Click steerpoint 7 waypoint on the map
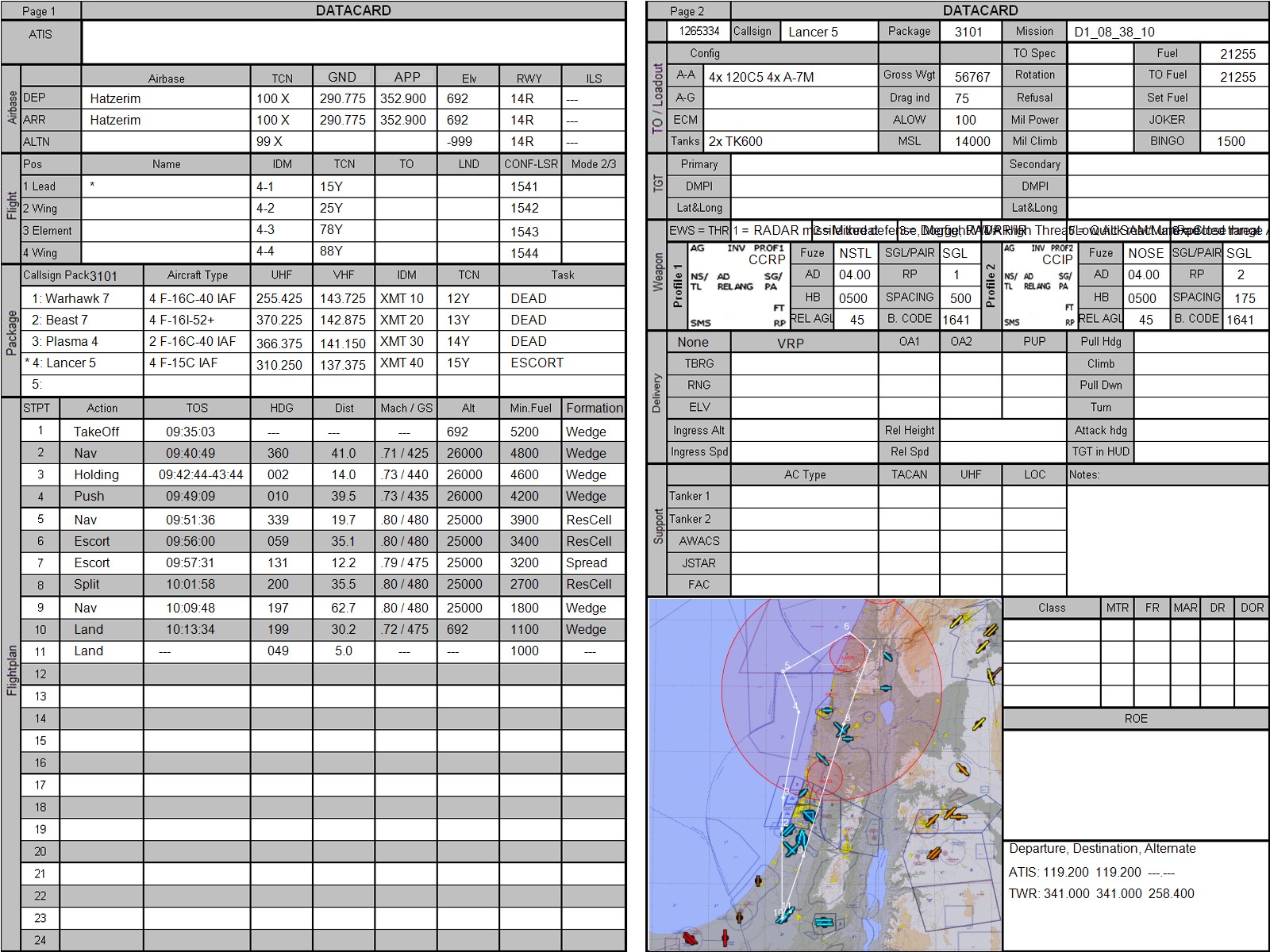The image size is (1270, 952). (x=872, y=649)
